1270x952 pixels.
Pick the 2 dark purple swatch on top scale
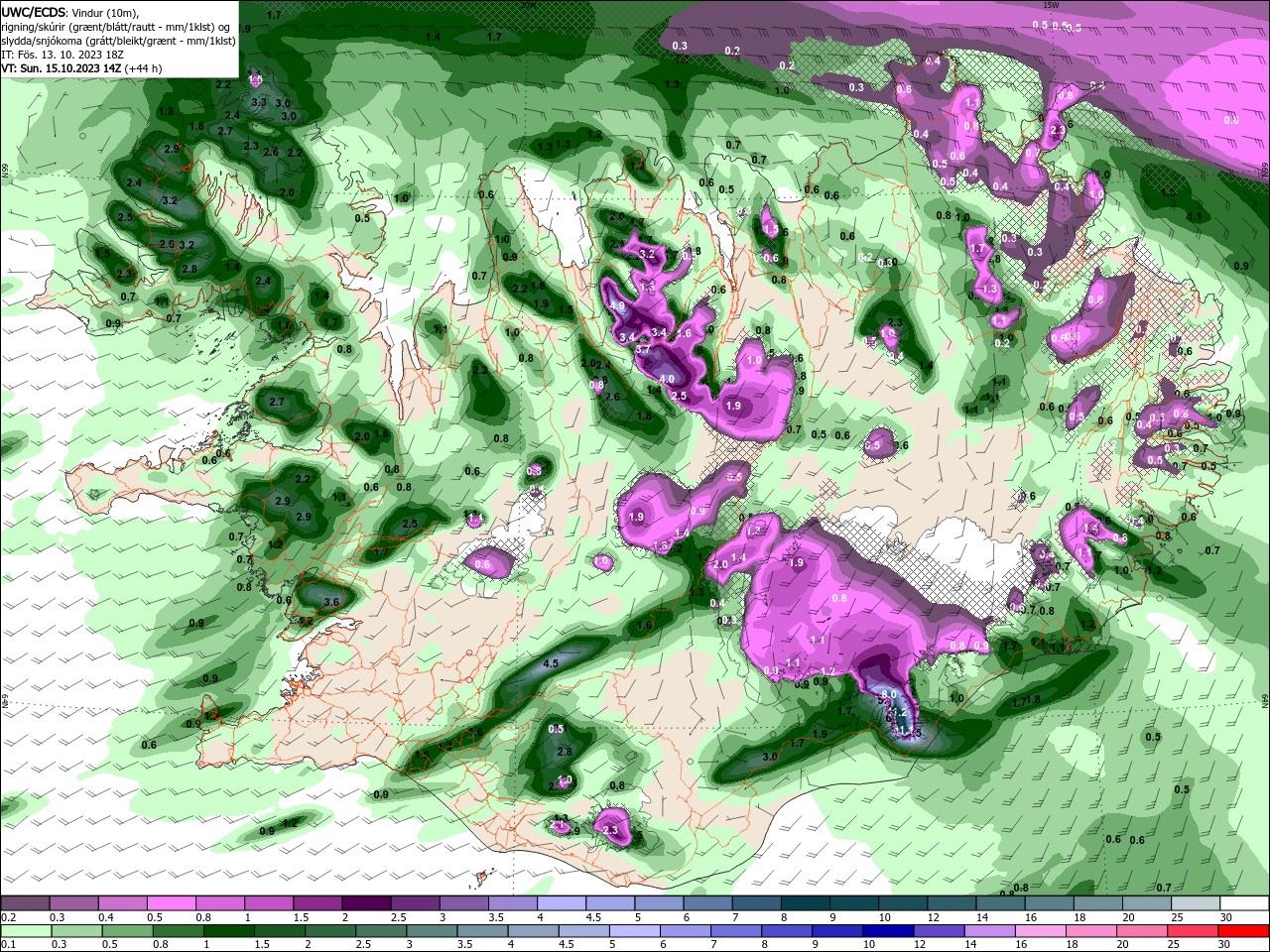coord(366,903)
